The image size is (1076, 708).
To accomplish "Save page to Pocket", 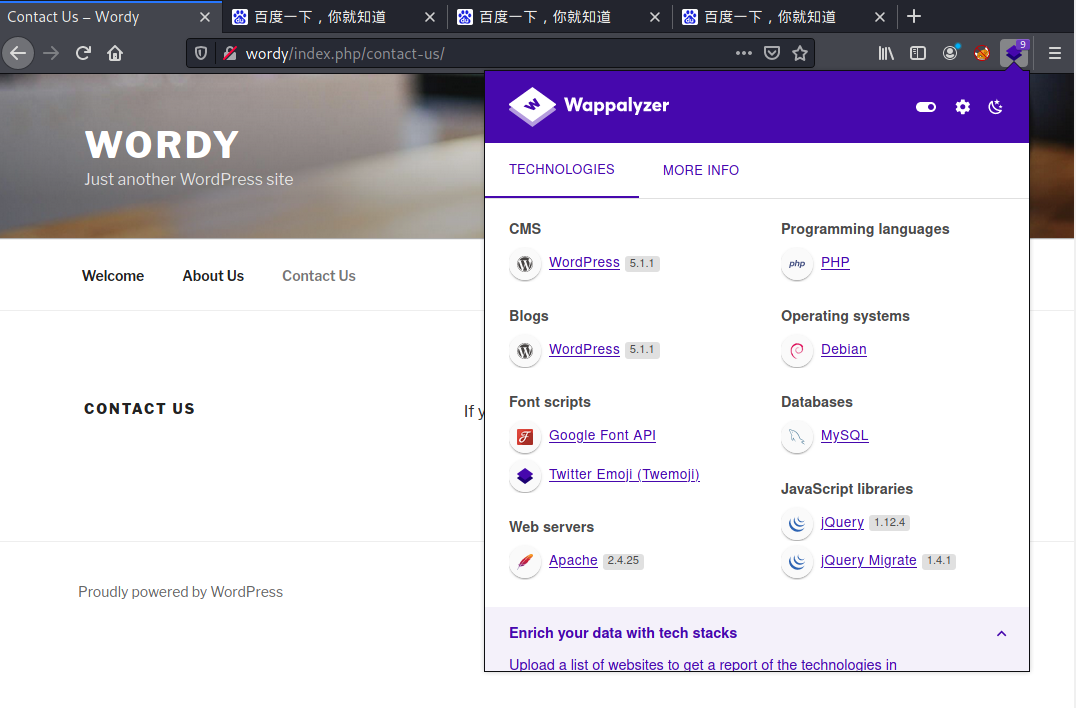I will [772, 54].
